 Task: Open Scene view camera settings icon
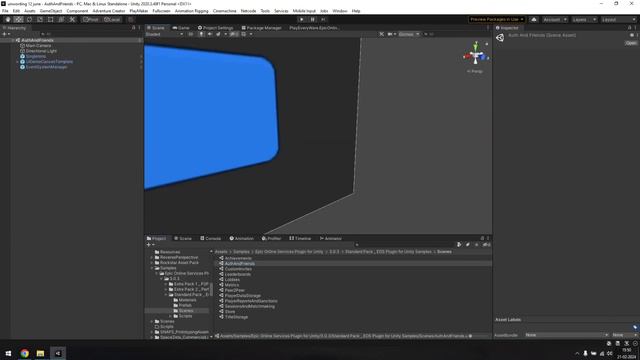(x=391, y=34)
